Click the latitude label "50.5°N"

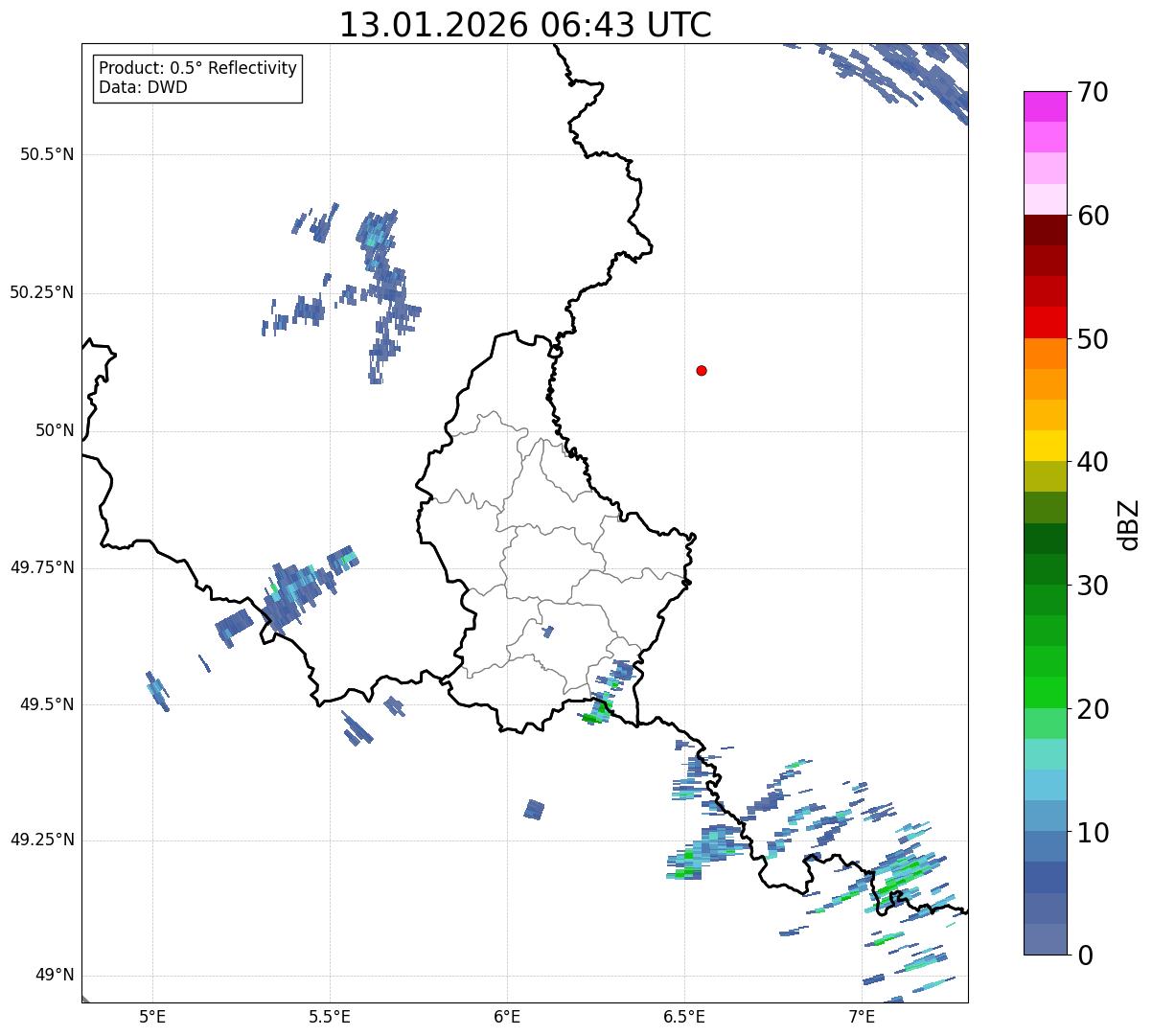(x=47, y=154)
